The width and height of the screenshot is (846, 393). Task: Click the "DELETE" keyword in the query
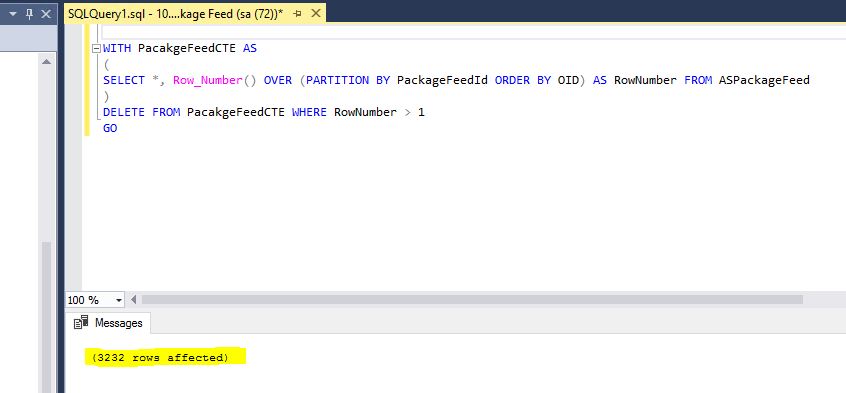point(124,112)
